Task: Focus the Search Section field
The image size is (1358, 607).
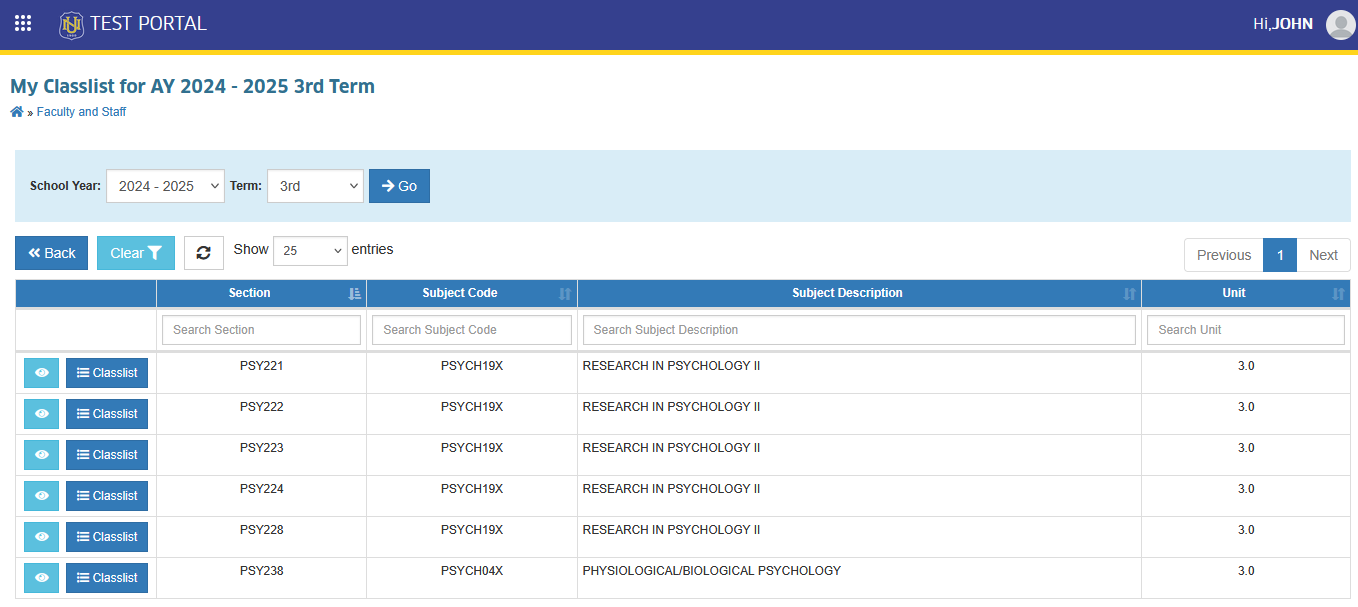Action: coord(261,330)
